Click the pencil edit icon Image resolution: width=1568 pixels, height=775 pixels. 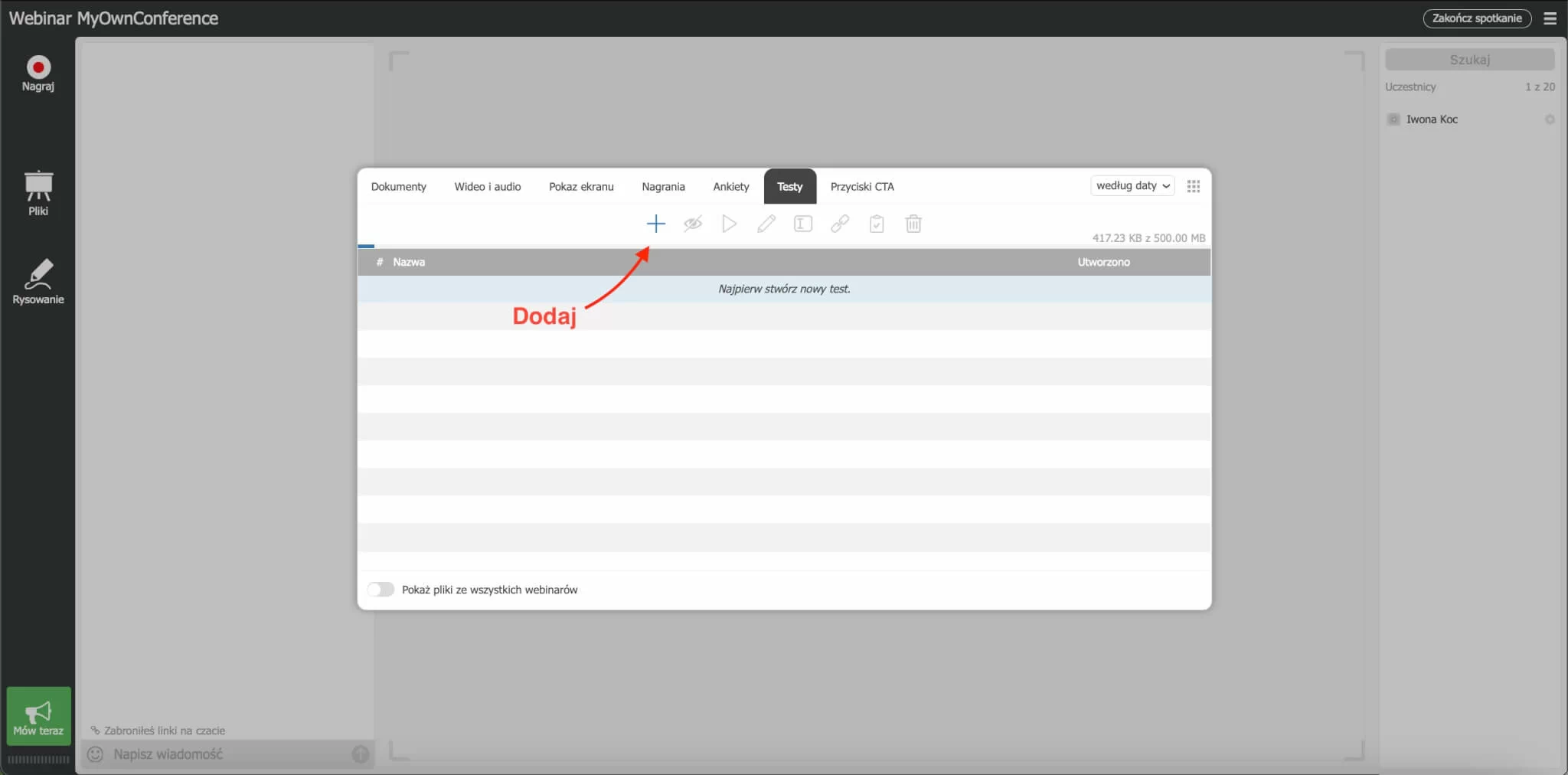766,224
